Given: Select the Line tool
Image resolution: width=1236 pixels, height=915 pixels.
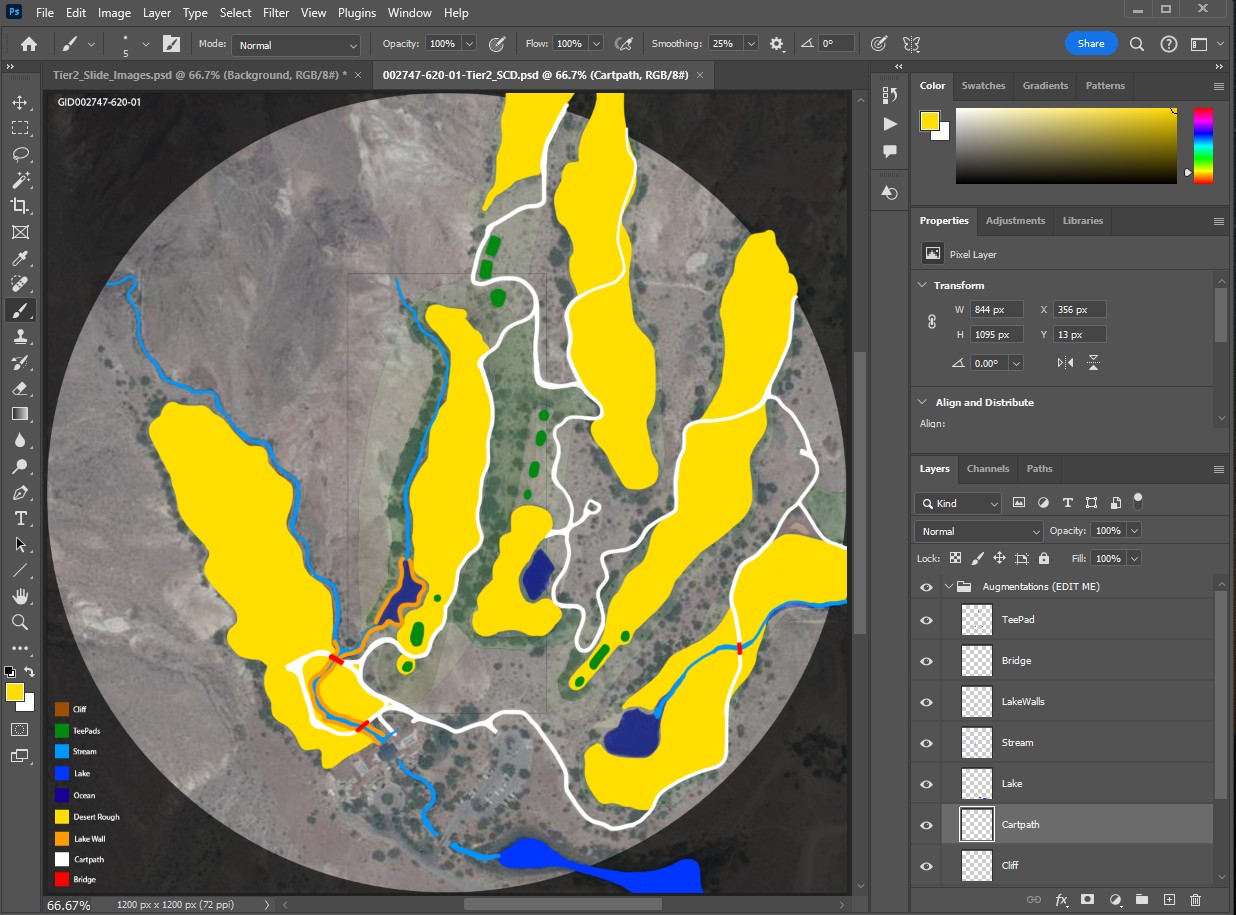Looking at the screenshot, I should pyautogui.click(x=20, y=570).
